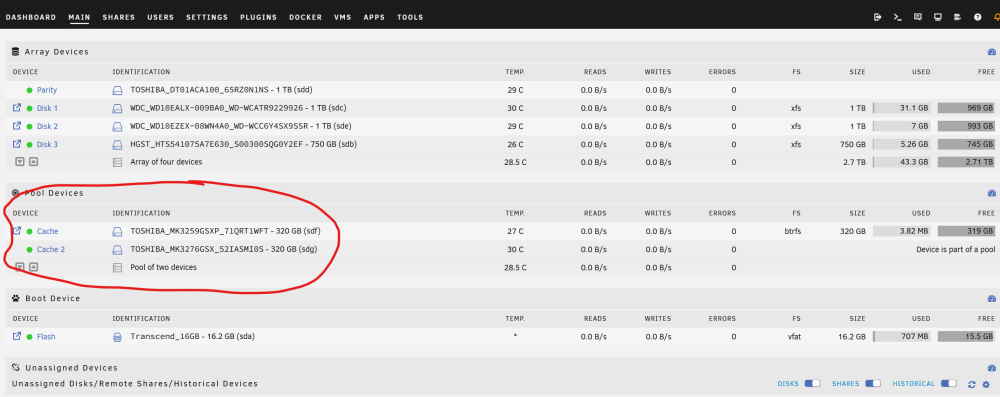
Task: Click the drive icon beside TOSHIBA_MK3276GSX
Action: coord(117,250)
